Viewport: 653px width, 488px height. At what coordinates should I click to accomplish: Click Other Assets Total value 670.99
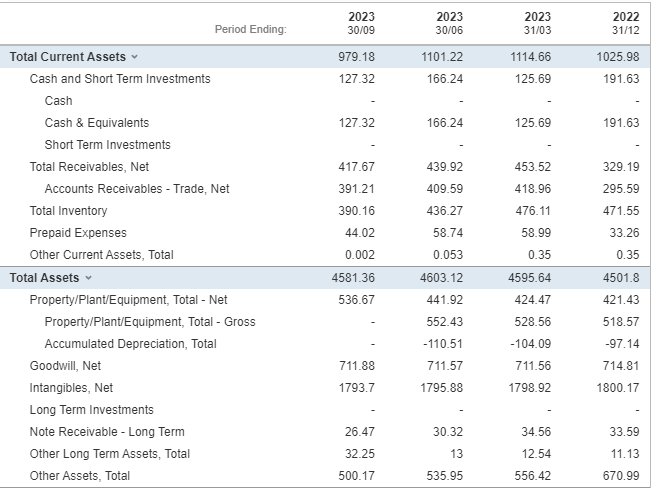click(621, 476)
